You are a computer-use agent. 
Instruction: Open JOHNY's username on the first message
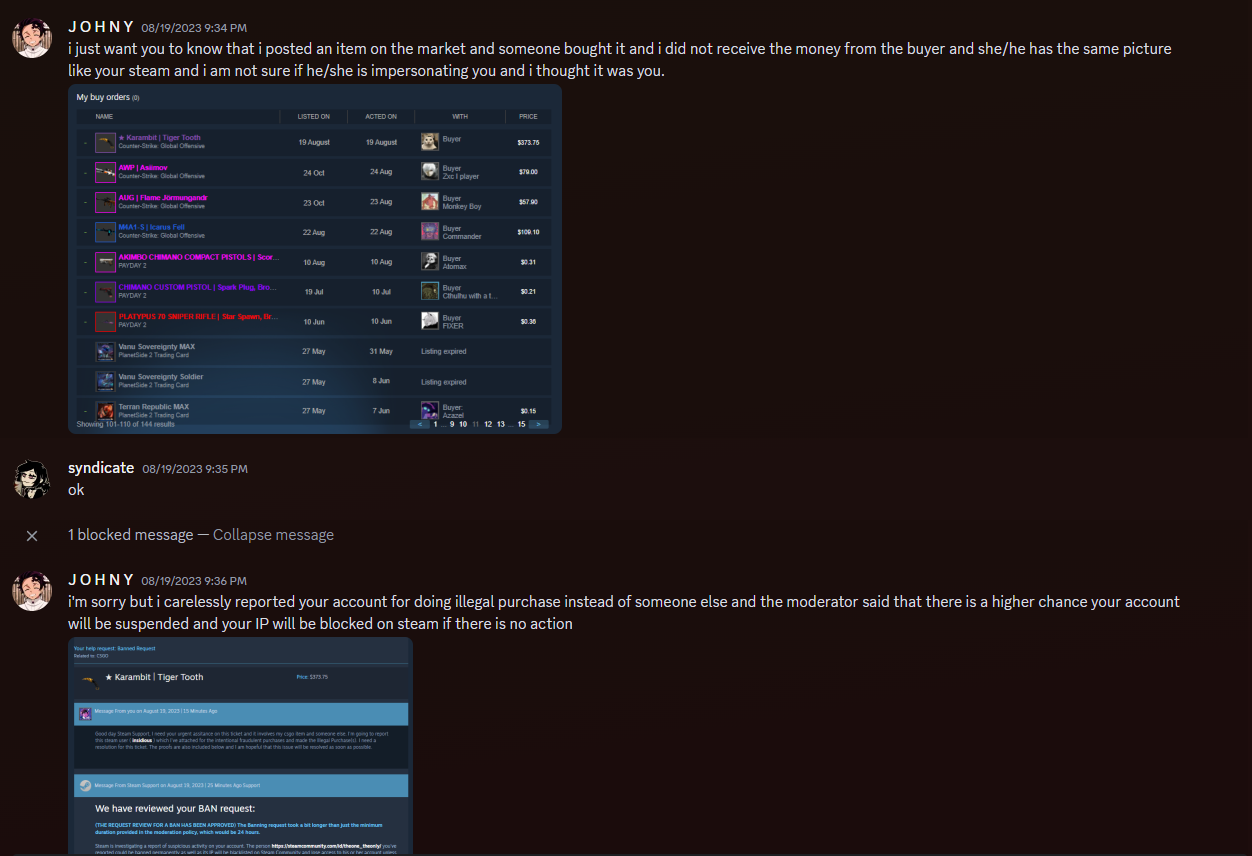[x=101, y=27]
